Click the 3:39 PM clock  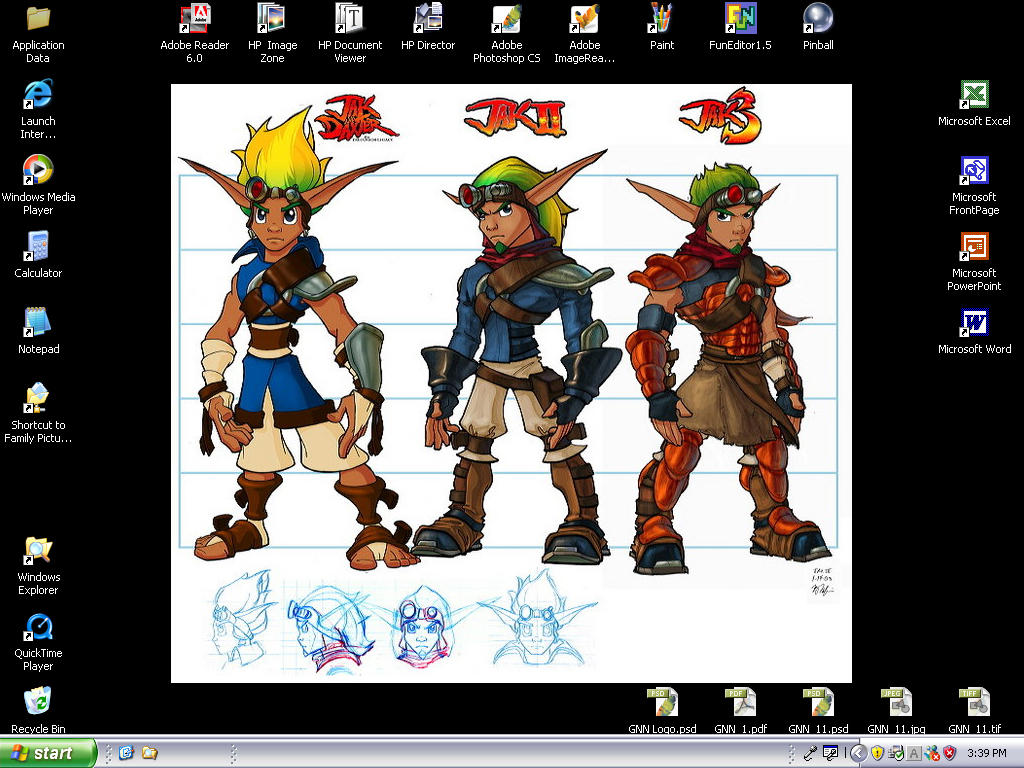tap(987, 754)
